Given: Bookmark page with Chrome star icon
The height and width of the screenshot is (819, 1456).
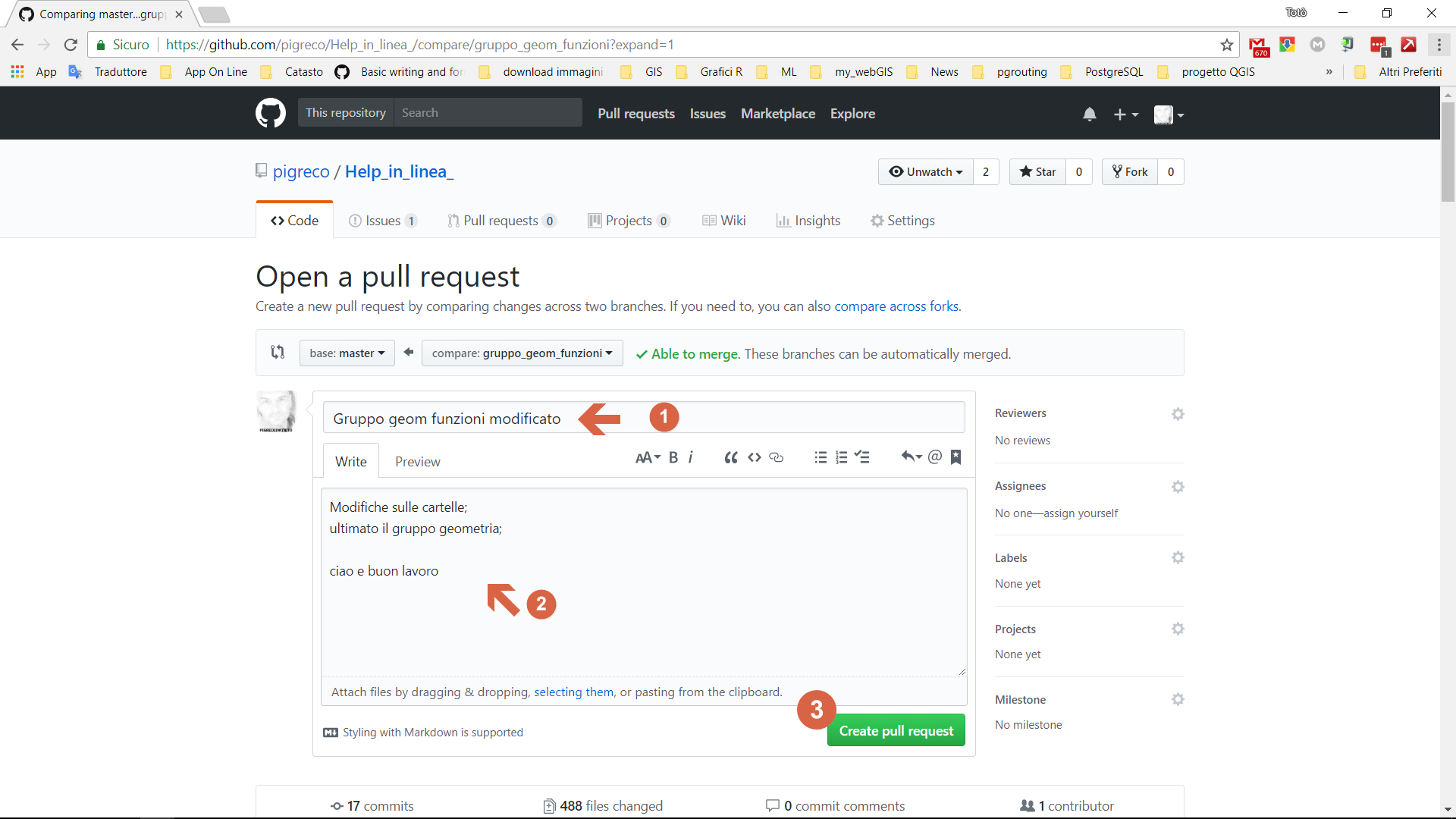Looking at the screenshot, I should coord(1226,45).
